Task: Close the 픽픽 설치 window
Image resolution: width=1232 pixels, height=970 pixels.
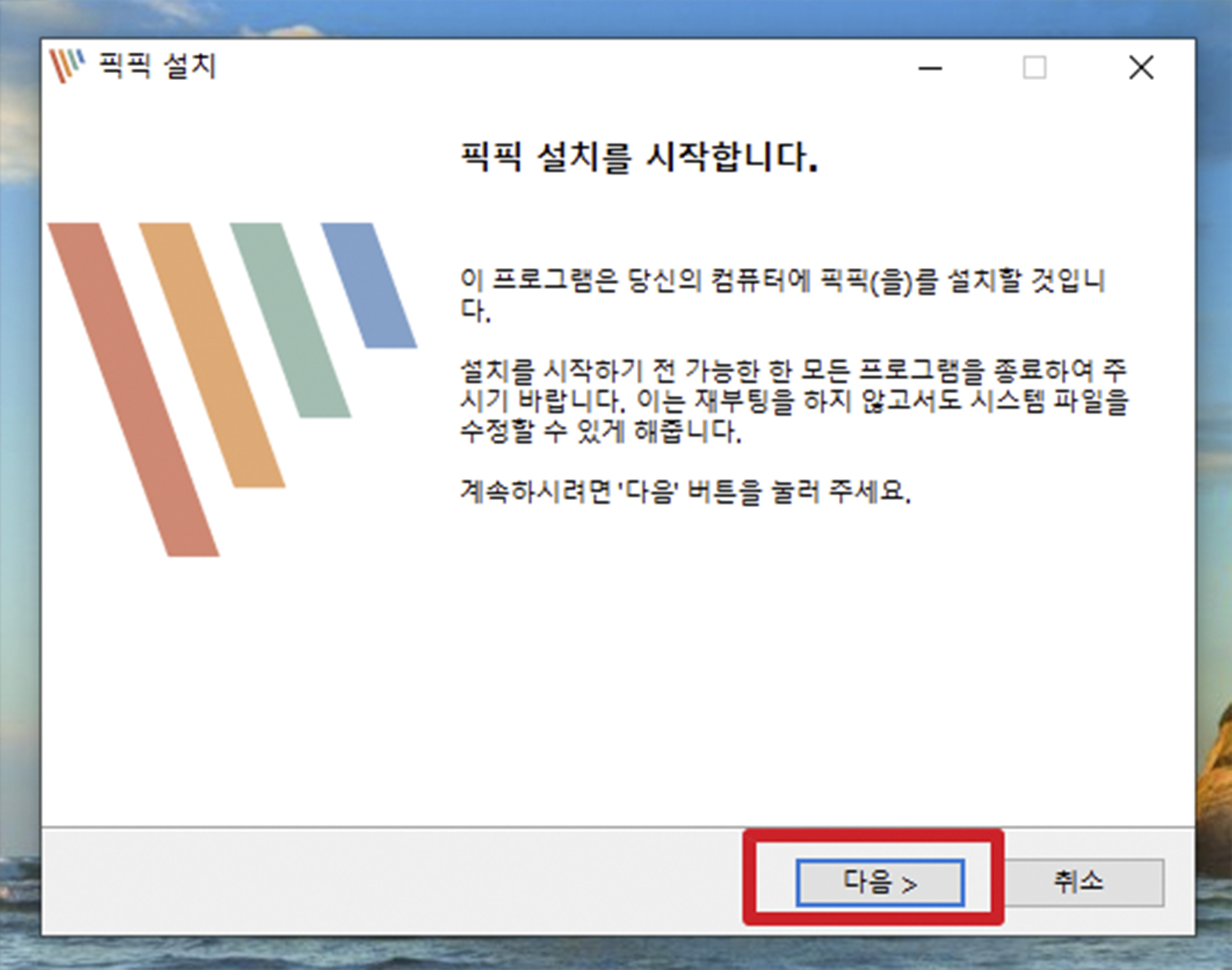Action: pyautogui.click(x=1141, y=68)
